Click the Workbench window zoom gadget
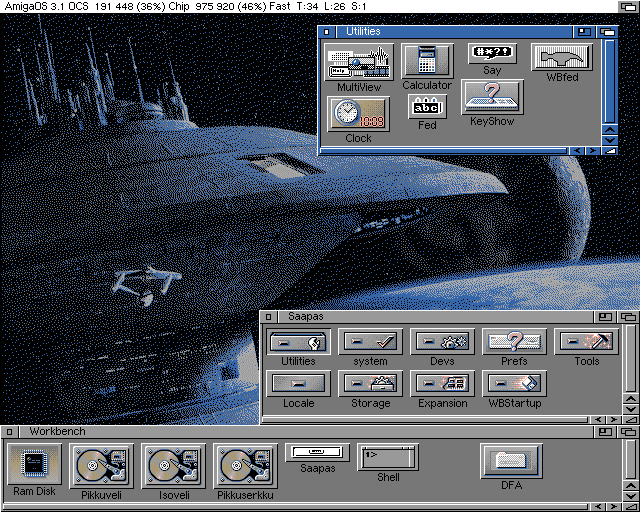 coord(605,432)
